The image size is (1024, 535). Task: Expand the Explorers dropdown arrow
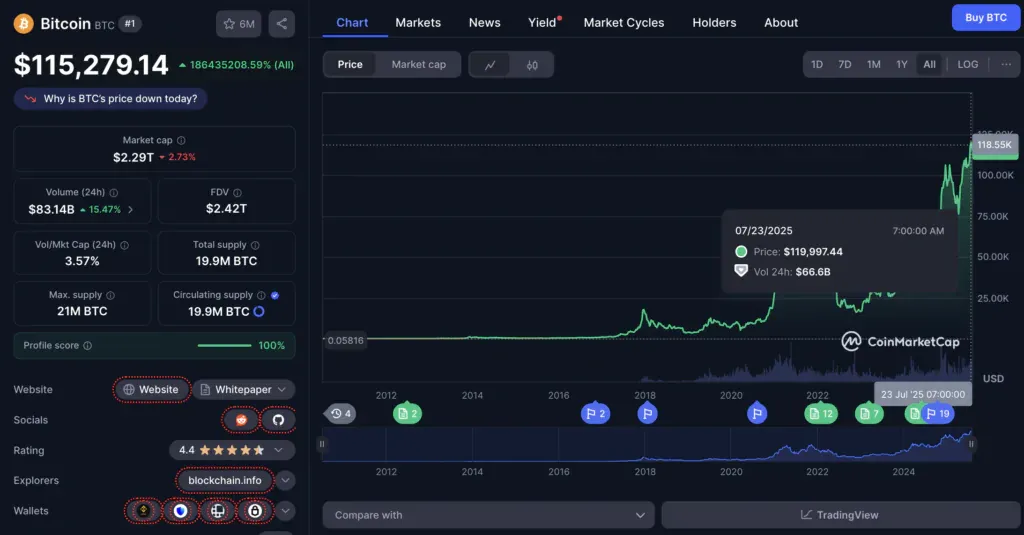[285, 481]
